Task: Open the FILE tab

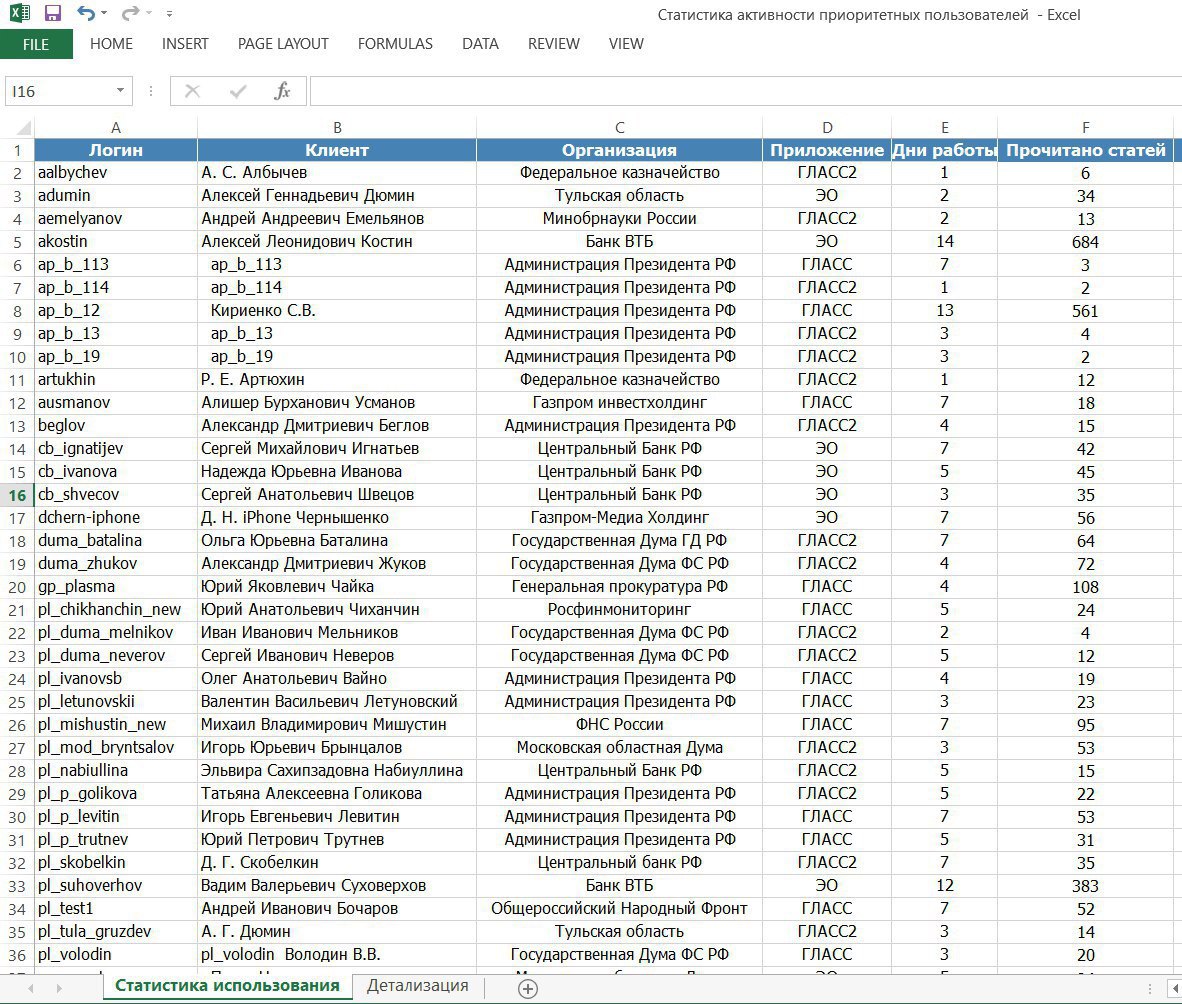Action: 36,44
